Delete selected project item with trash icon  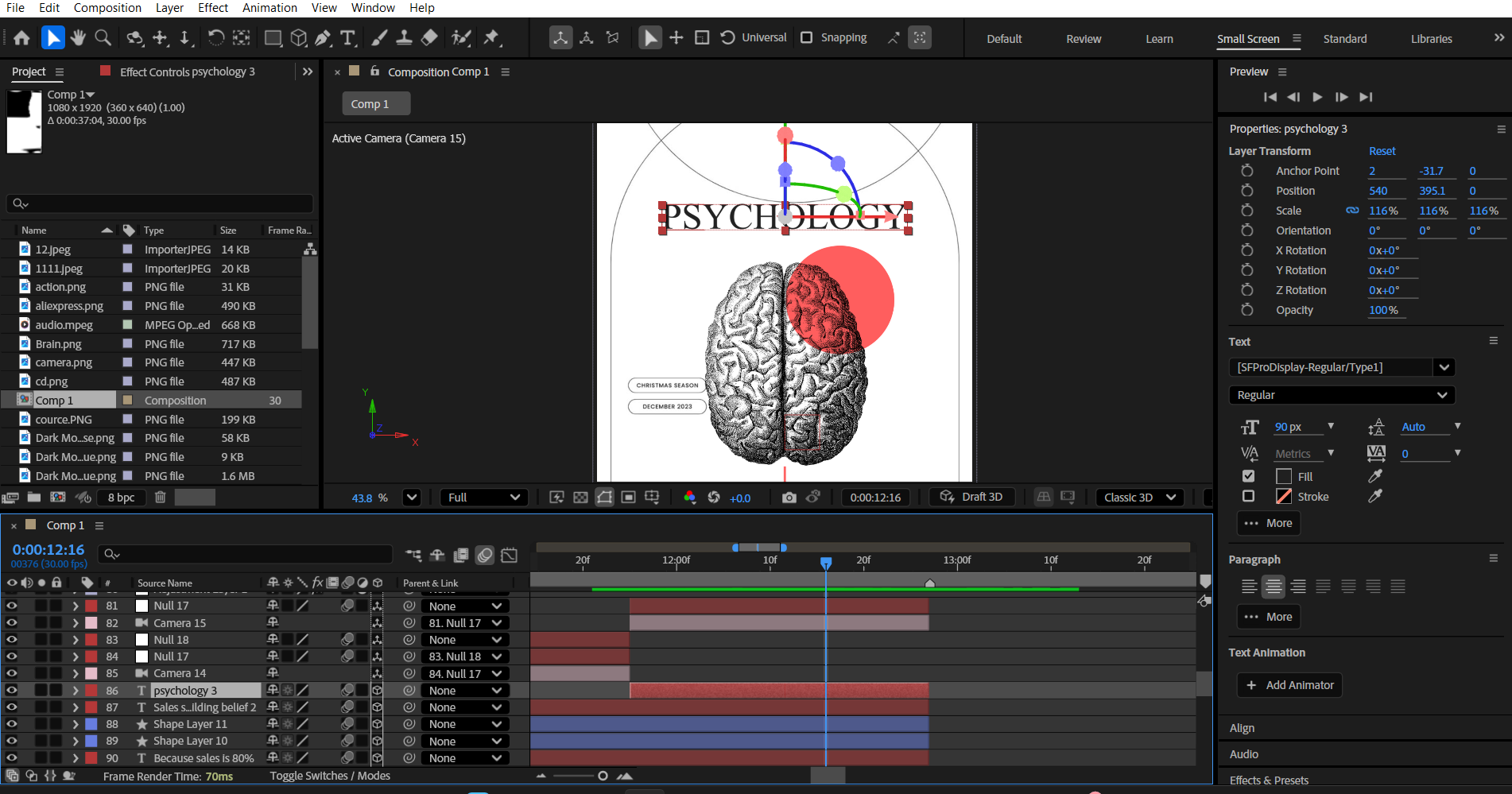coord(160,498)
